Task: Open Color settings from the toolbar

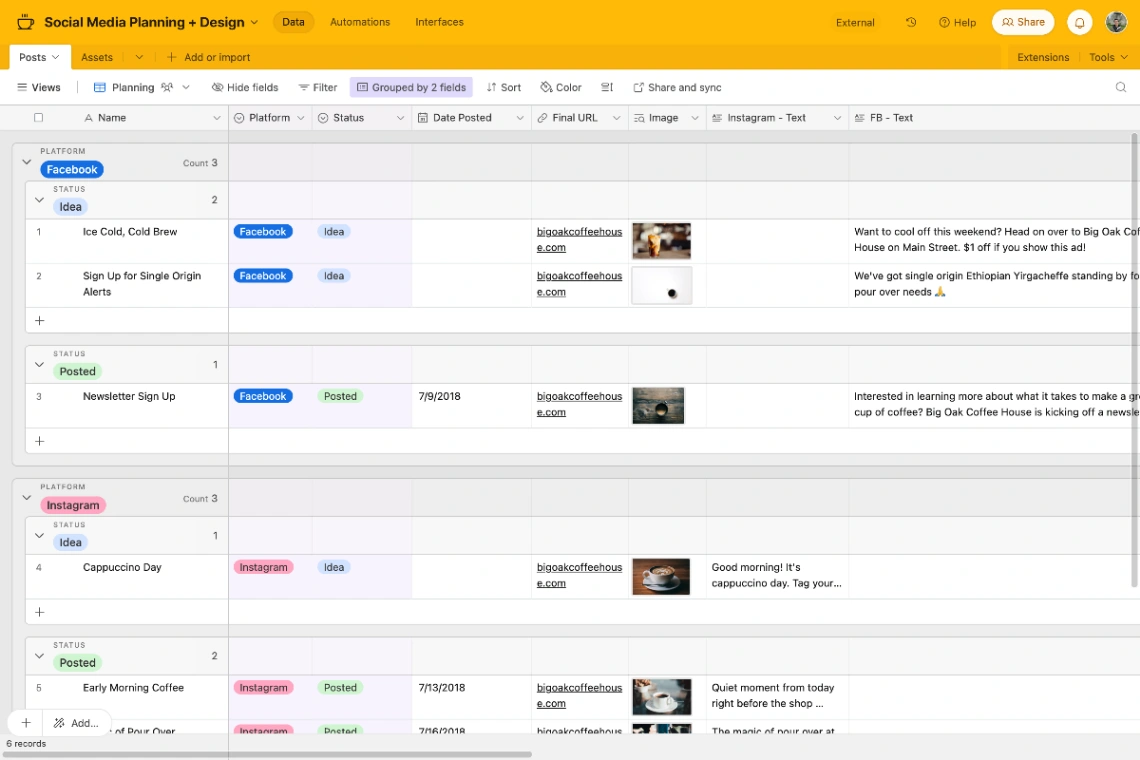Action: pos(561,87)
